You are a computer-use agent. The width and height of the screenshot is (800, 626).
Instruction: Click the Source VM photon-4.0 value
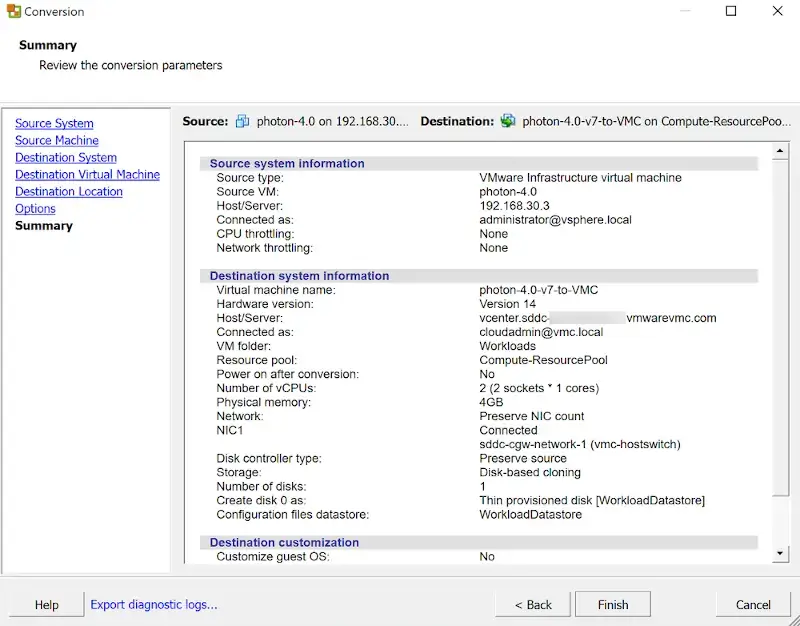coord(508,192)
